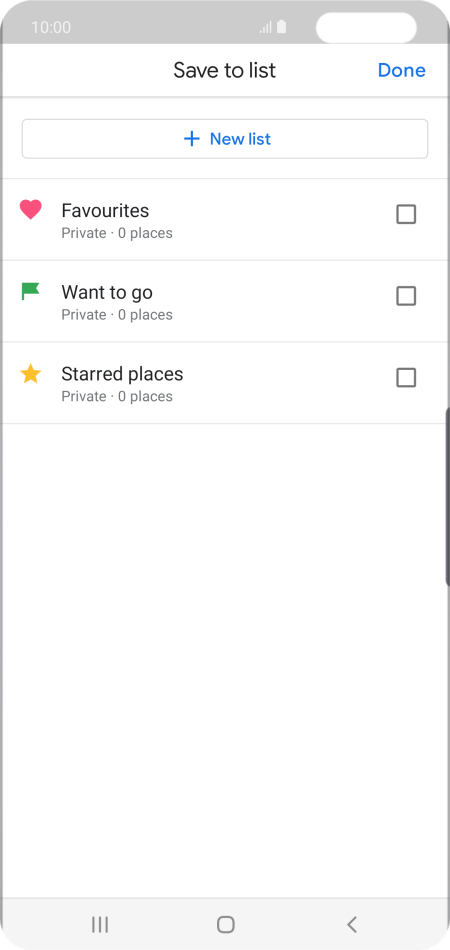This screenshot has width=450, height=950.
Task: Check the Favourites list checkbox
Action: 406,214
